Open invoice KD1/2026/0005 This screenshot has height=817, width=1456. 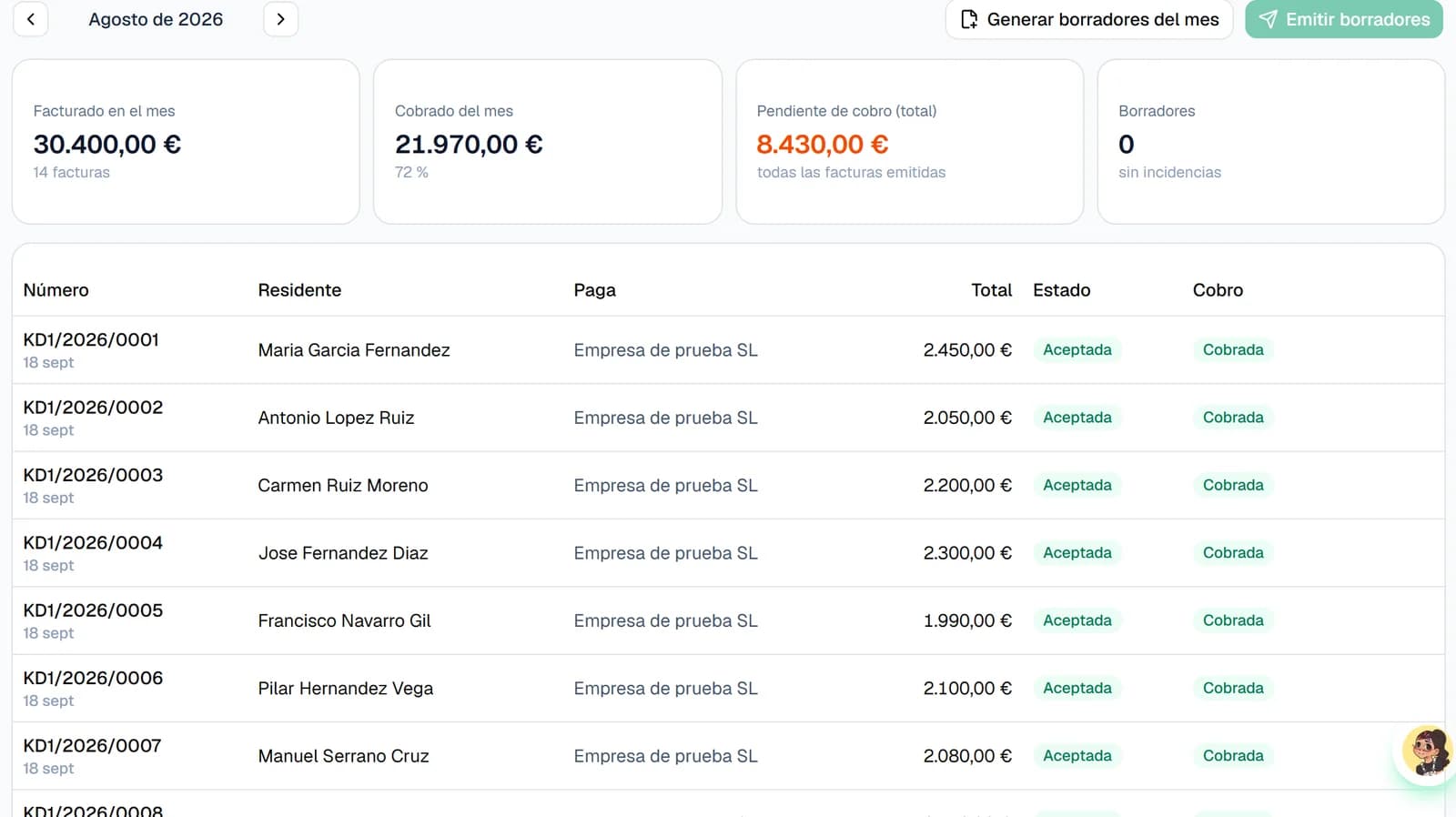pyautogui.click(x=93, y=610)
